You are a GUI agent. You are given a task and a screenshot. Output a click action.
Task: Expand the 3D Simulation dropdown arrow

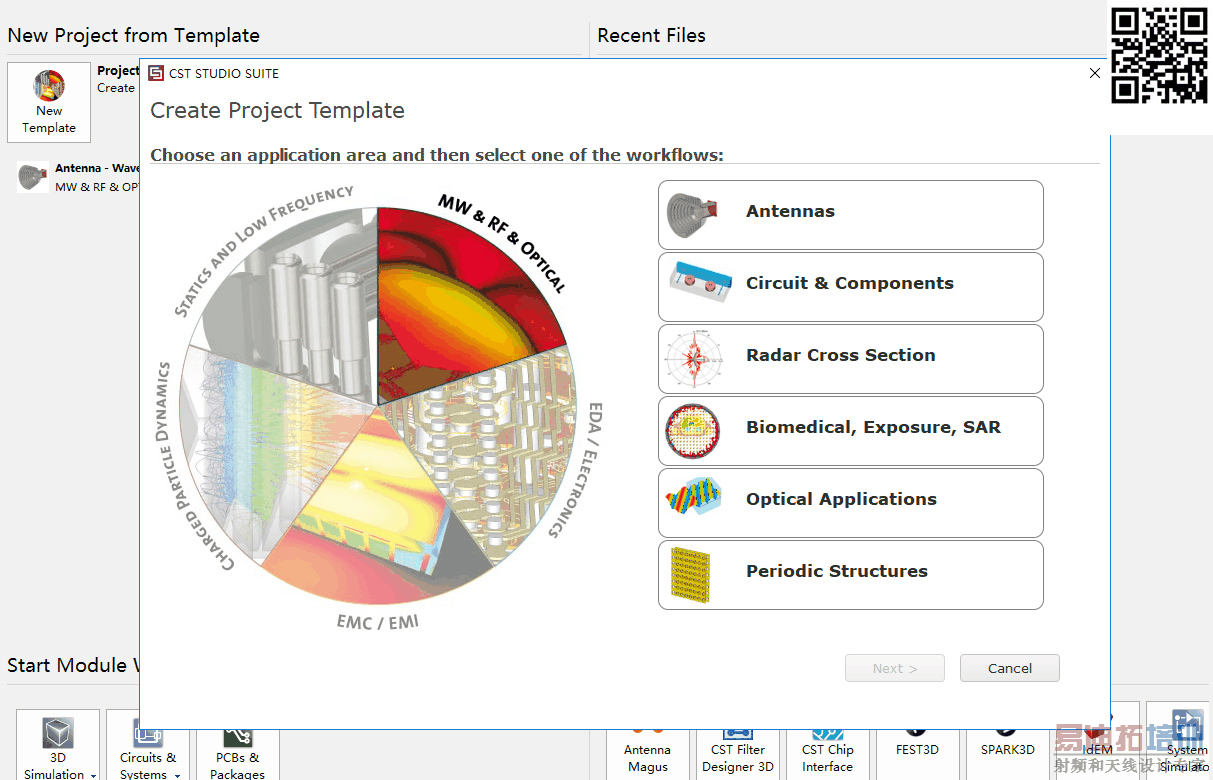(94, 775)
